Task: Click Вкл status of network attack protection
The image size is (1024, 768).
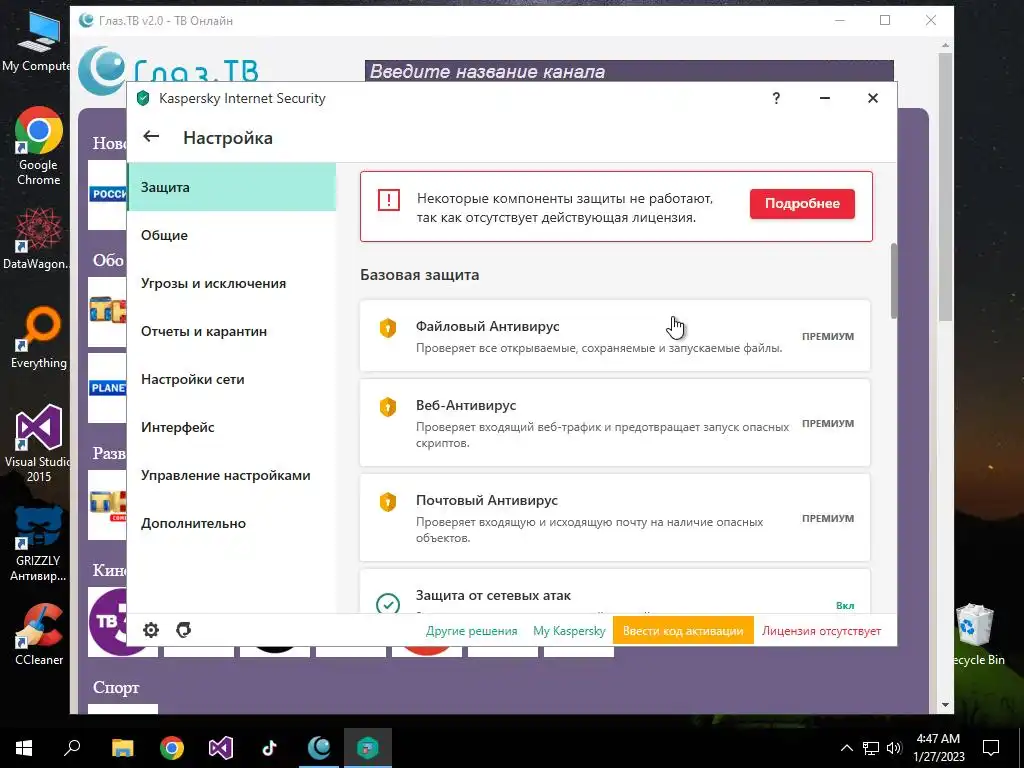Action: tap(845, 605)
